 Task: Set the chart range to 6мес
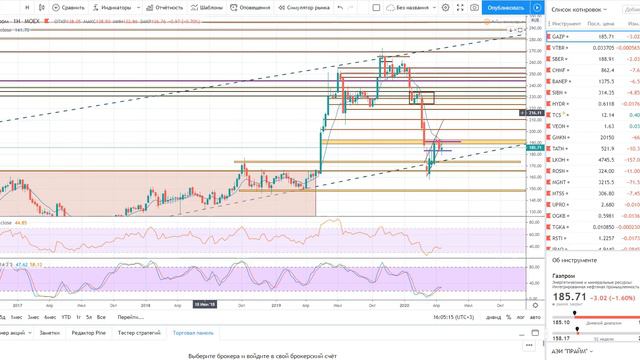pos(50,317)
